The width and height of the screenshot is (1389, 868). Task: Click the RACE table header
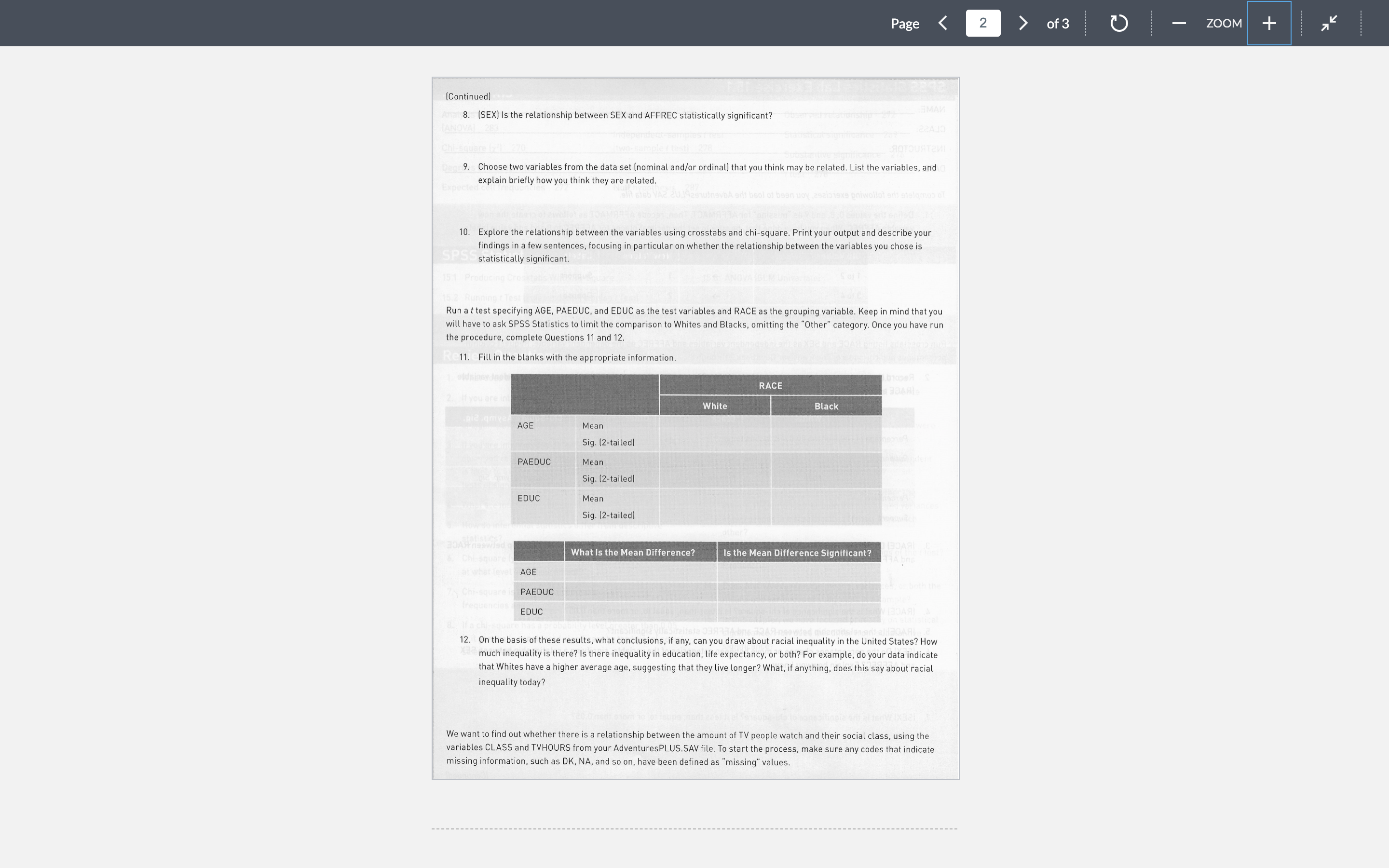point(770,385)
